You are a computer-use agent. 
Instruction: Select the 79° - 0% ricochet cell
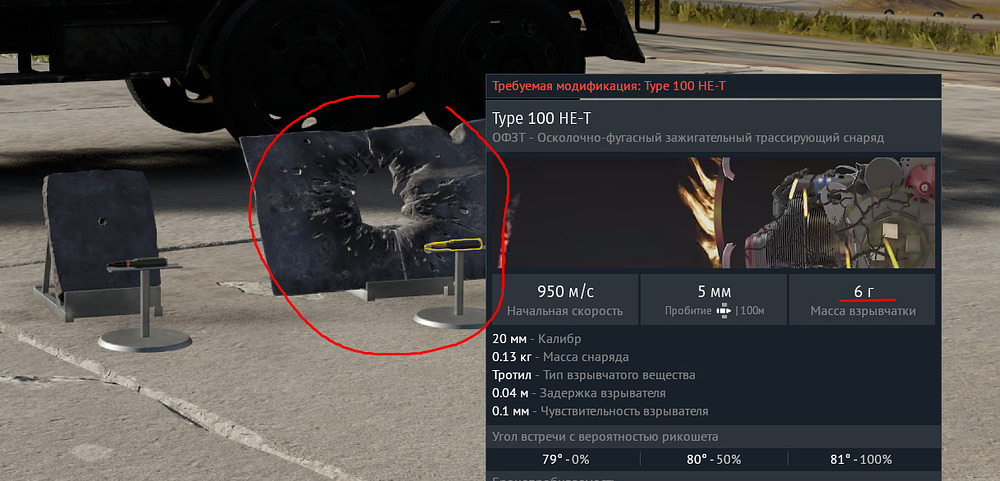point(564,459)
